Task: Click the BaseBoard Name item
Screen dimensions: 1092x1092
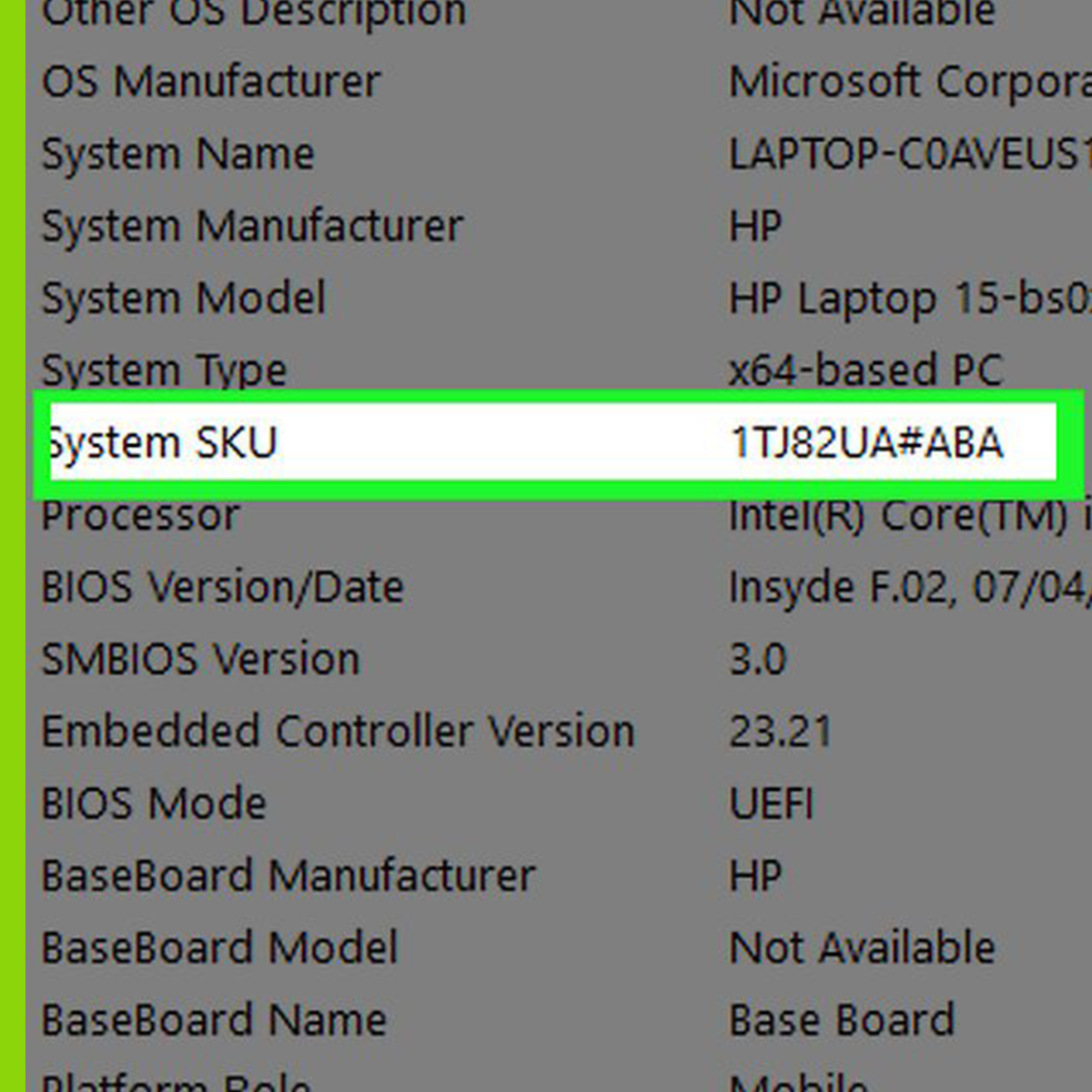Action: pyautogui.click(x=215, y=1020)
